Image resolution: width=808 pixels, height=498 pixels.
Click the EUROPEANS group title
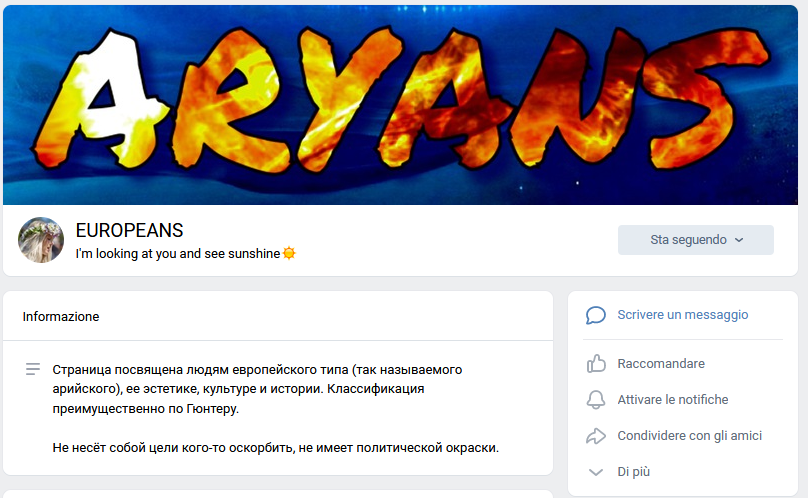129,230
